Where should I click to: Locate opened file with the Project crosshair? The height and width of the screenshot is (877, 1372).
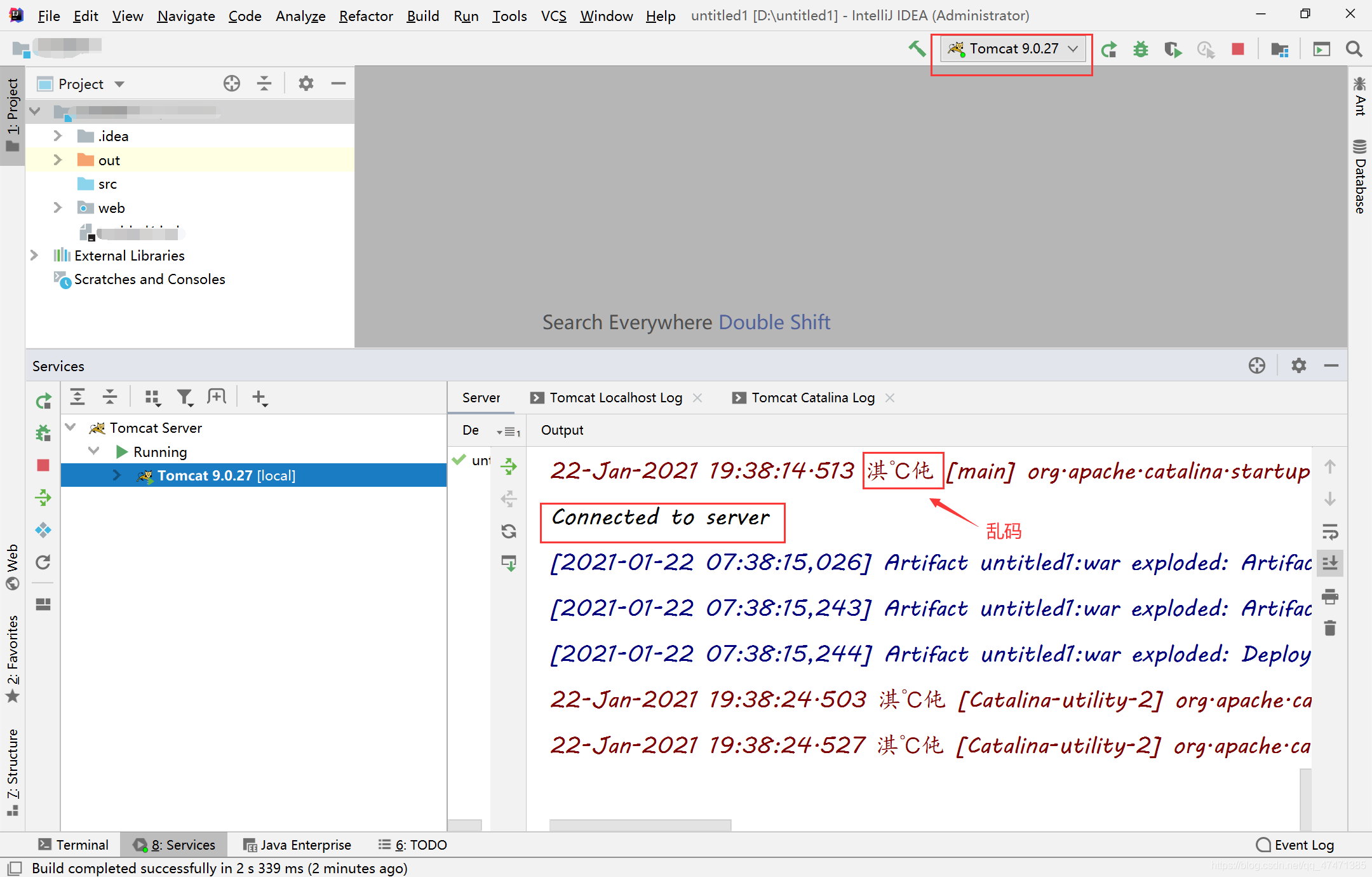tap(232, 83)
